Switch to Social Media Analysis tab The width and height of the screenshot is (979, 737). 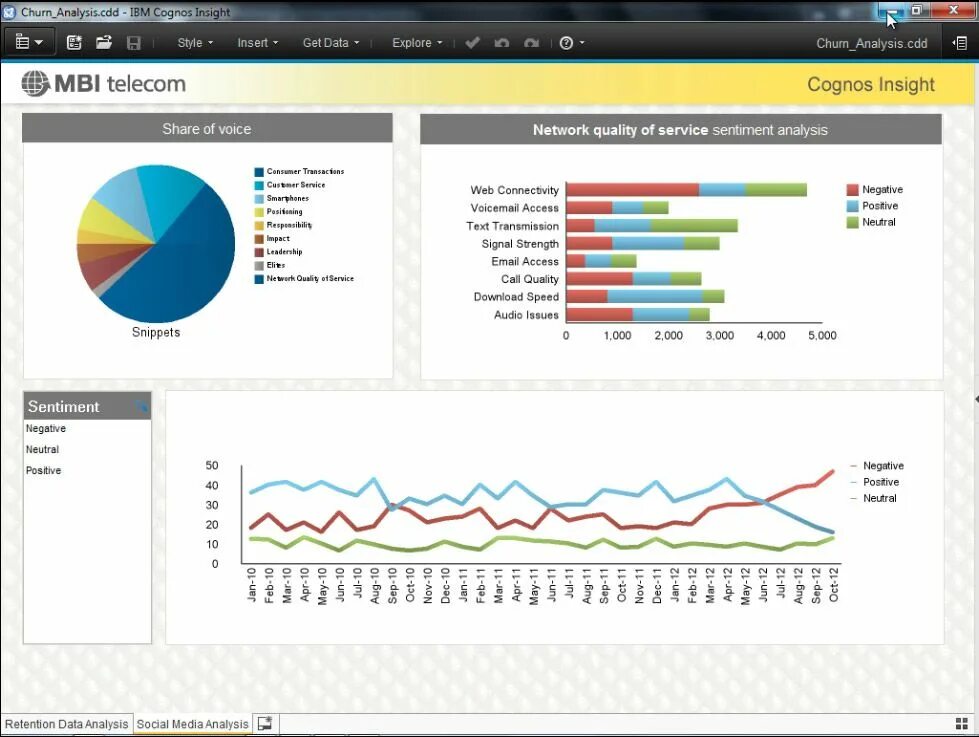pyautogui.click(x=192, y=724)
